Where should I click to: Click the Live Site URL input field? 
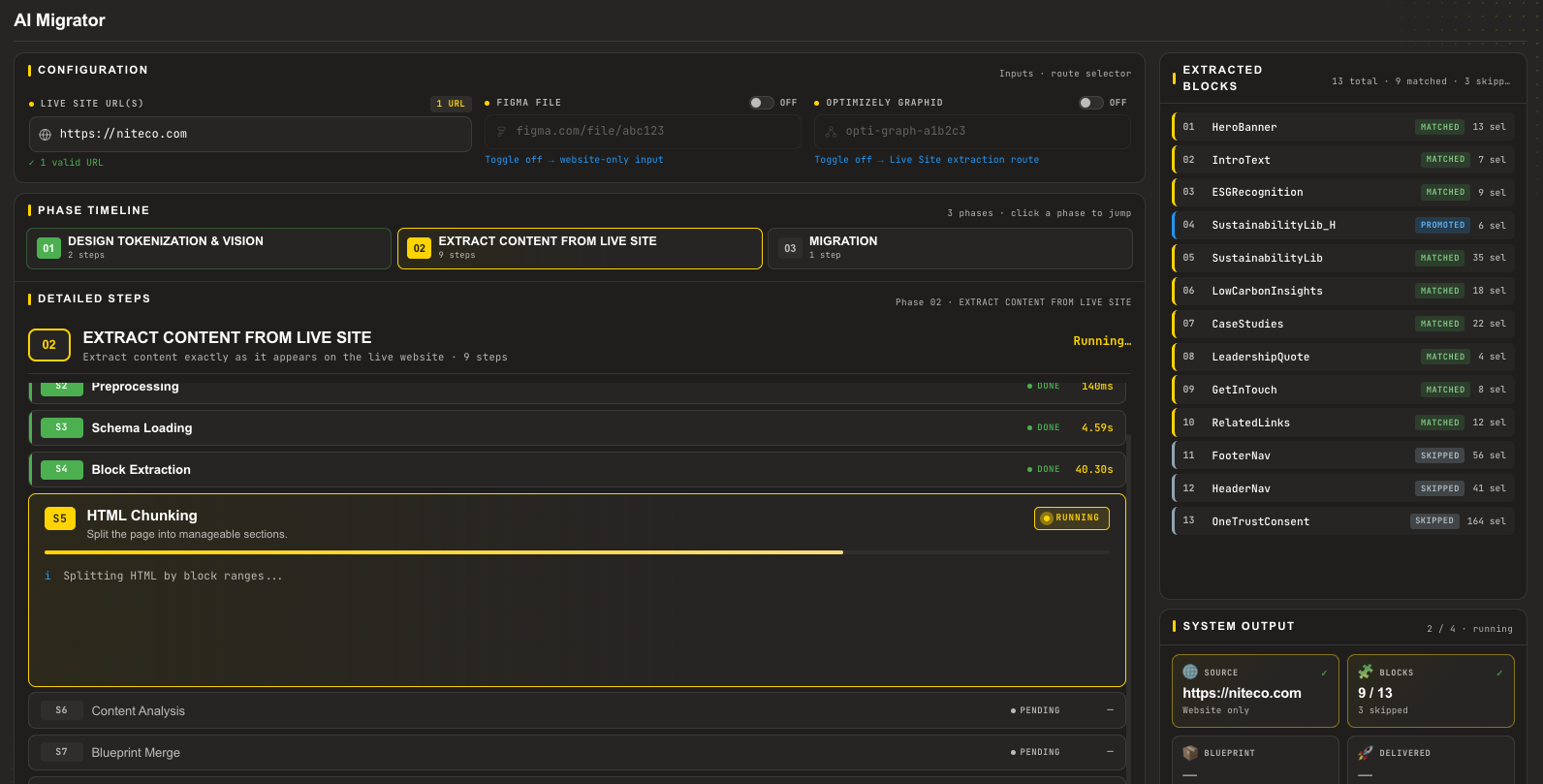pos(250,135)
